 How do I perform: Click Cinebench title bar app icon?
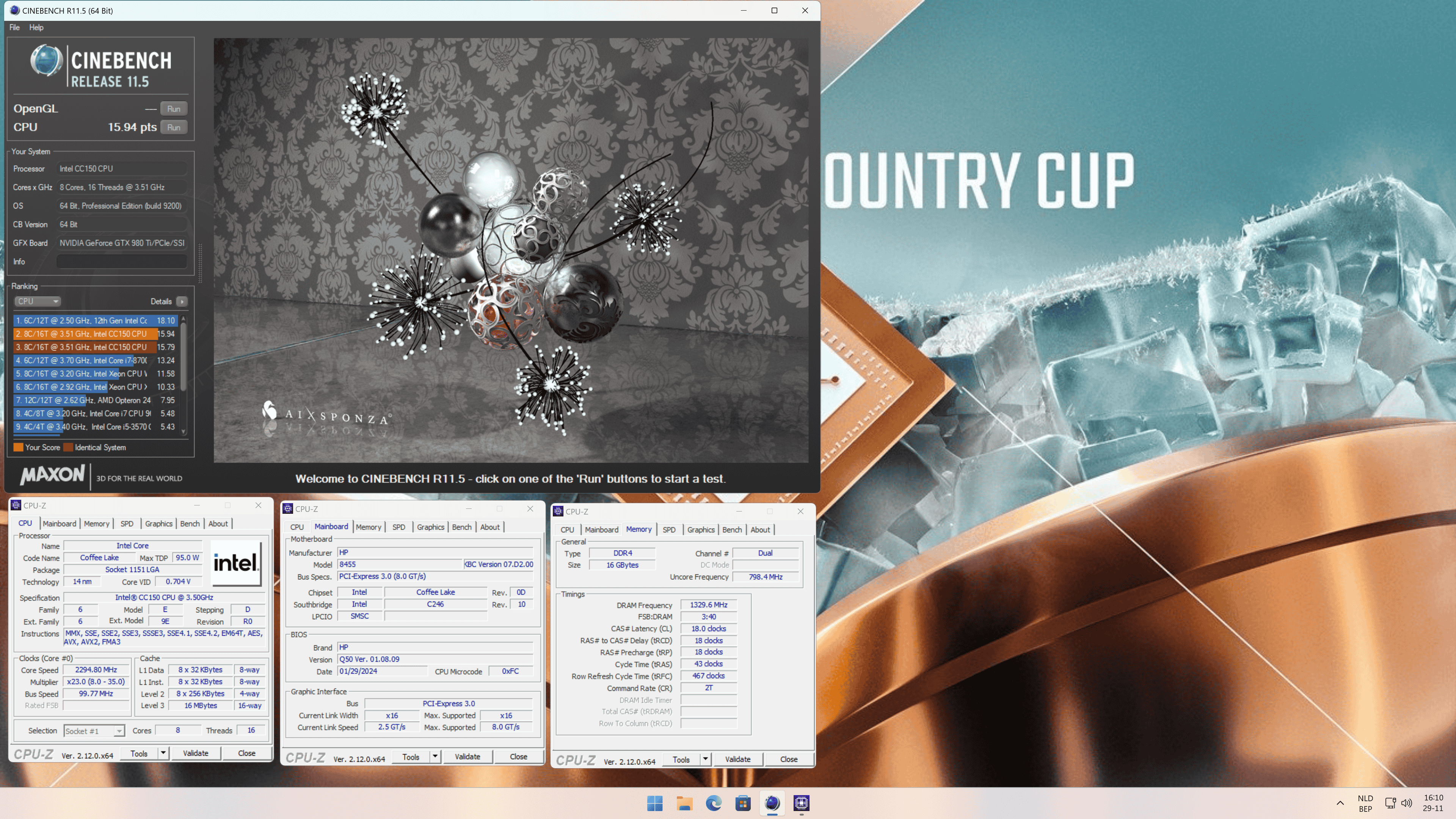tap(15, 10)
